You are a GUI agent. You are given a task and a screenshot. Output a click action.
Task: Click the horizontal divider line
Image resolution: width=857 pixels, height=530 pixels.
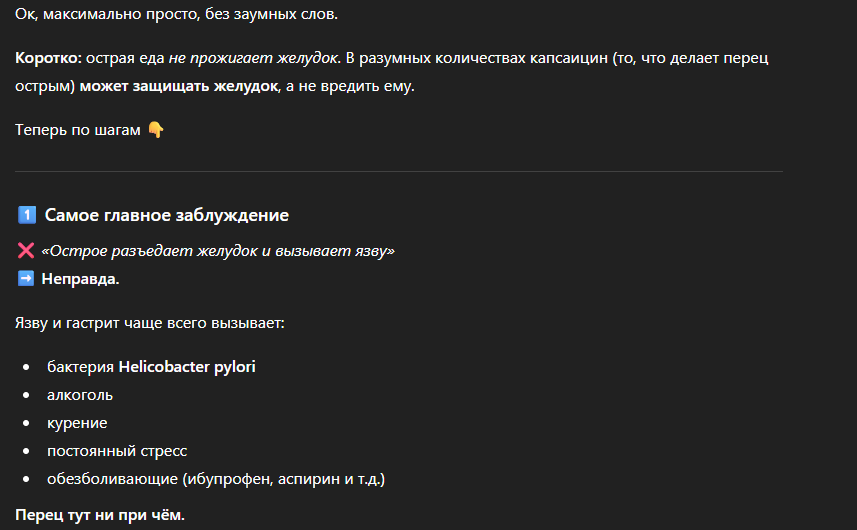tap(399, 172)
